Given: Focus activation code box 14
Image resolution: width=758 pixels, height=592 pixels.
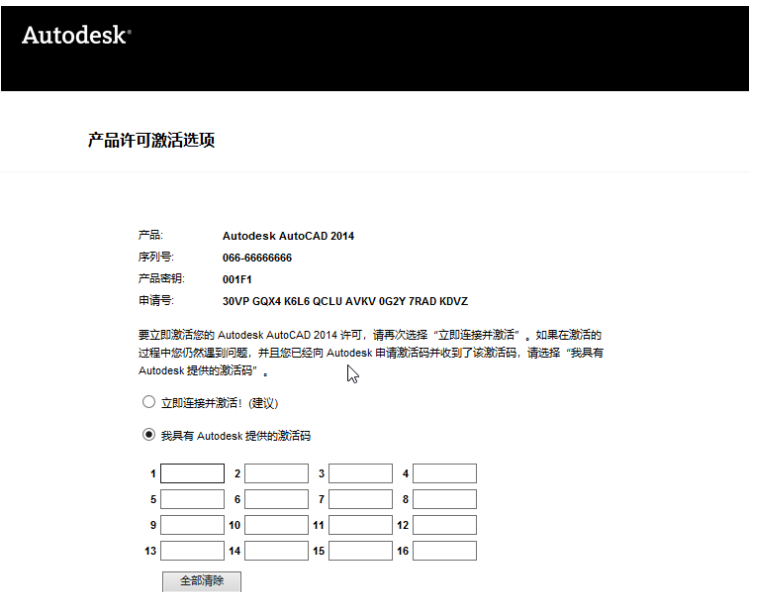Looking at the screenshot, I should click(276, 551).
